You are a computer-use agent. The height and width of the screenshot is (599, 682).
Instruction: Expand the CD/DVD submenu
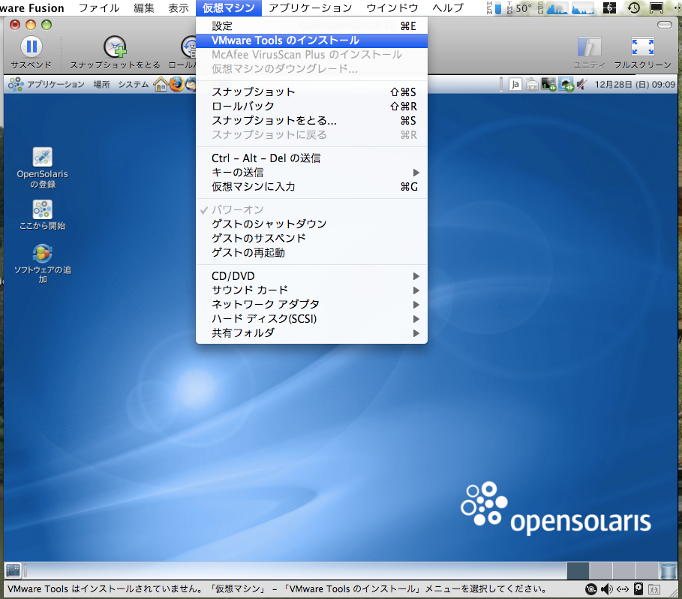coord(311,276)
